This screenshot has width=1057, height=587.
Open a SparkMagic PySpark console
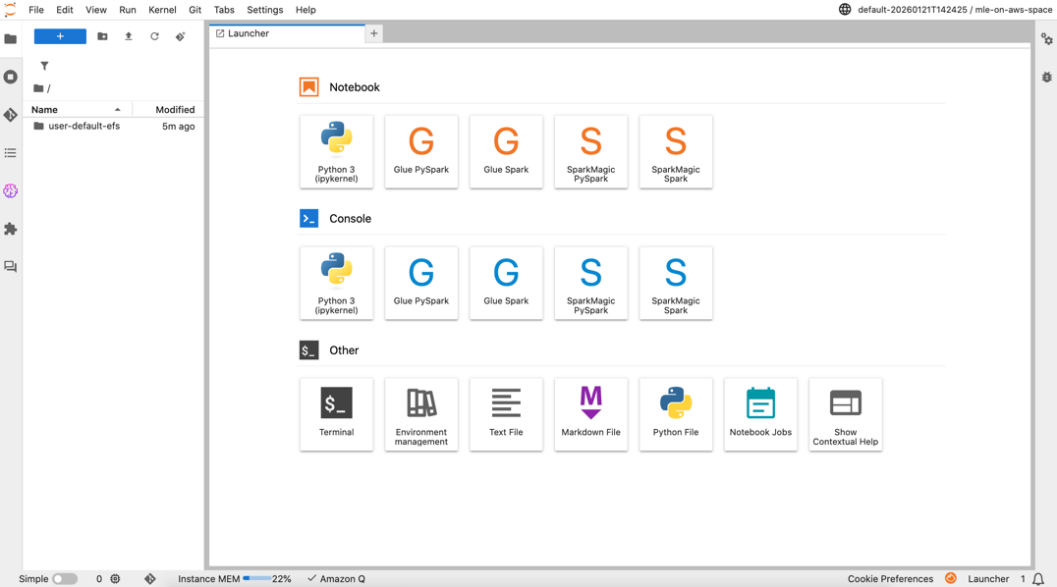coord(591,283)
